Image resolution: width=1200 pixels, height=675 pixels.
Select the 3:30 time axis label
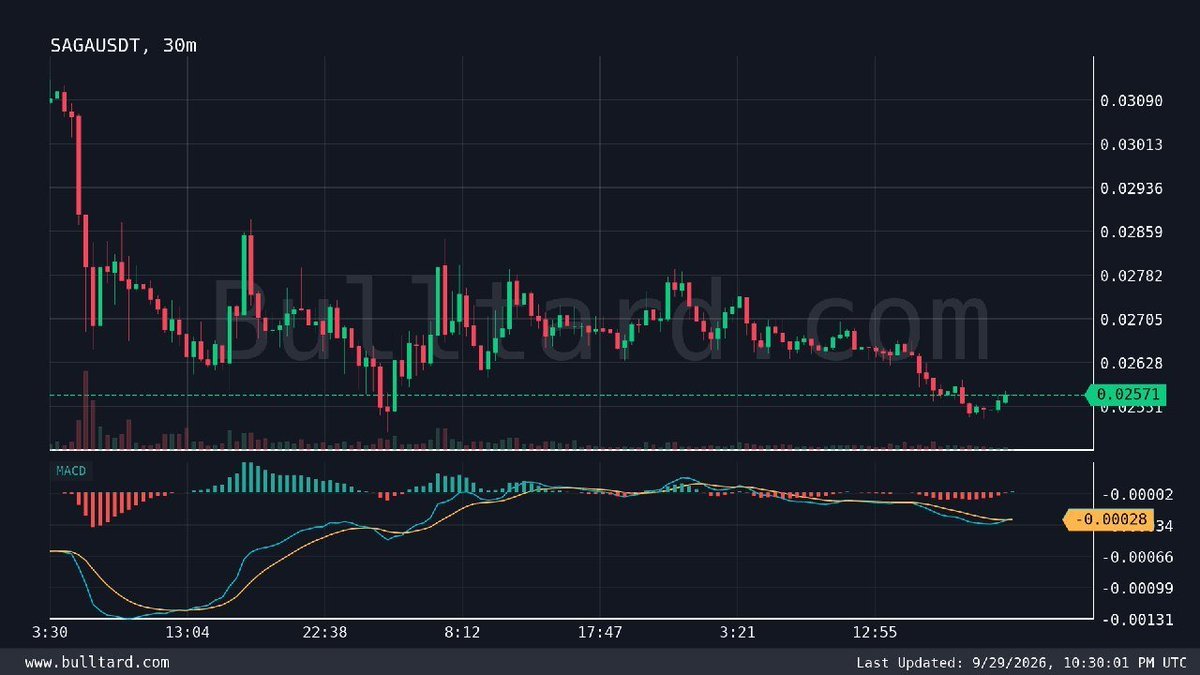click(50, 633)
